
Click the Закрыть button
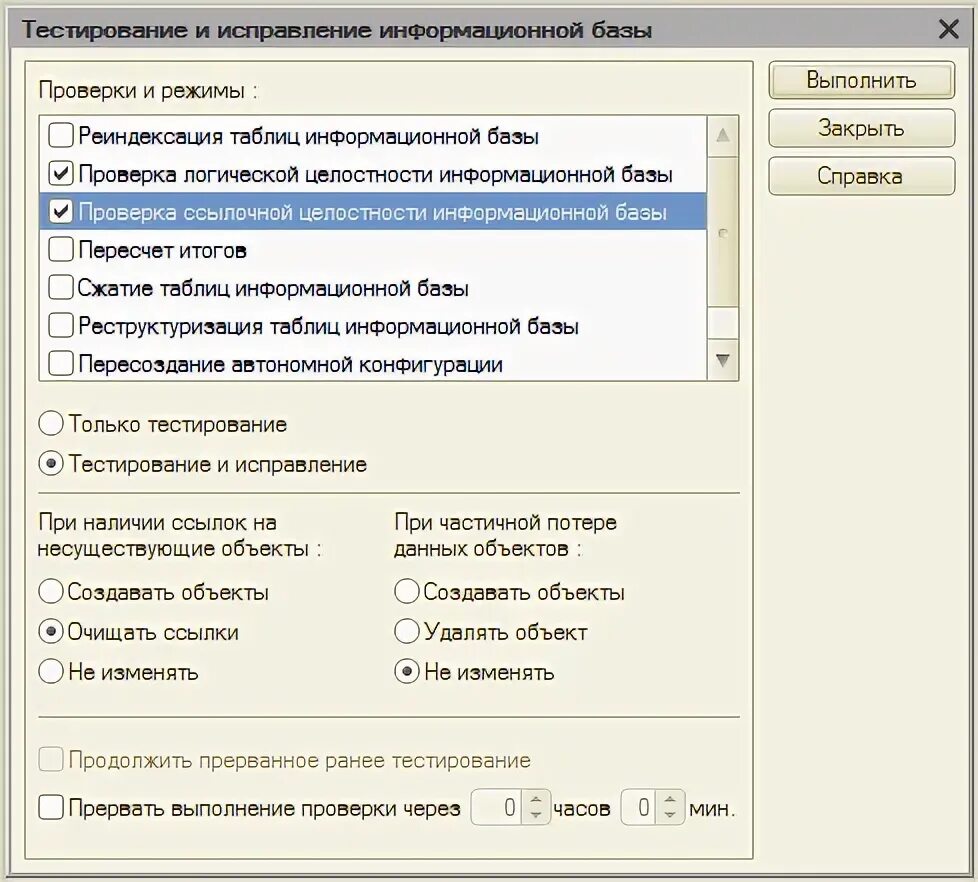click(861, 128)
